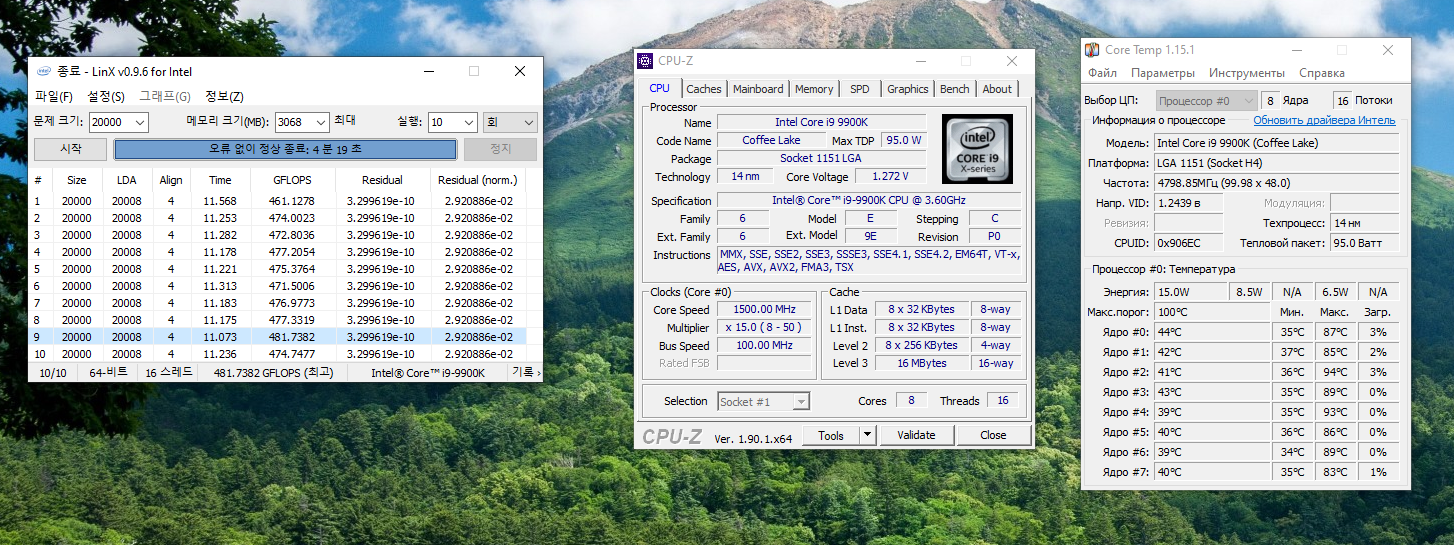1454x545 pixels.
Task: Open the 설정(S) menu in LinX
Action: click(106, 97)
